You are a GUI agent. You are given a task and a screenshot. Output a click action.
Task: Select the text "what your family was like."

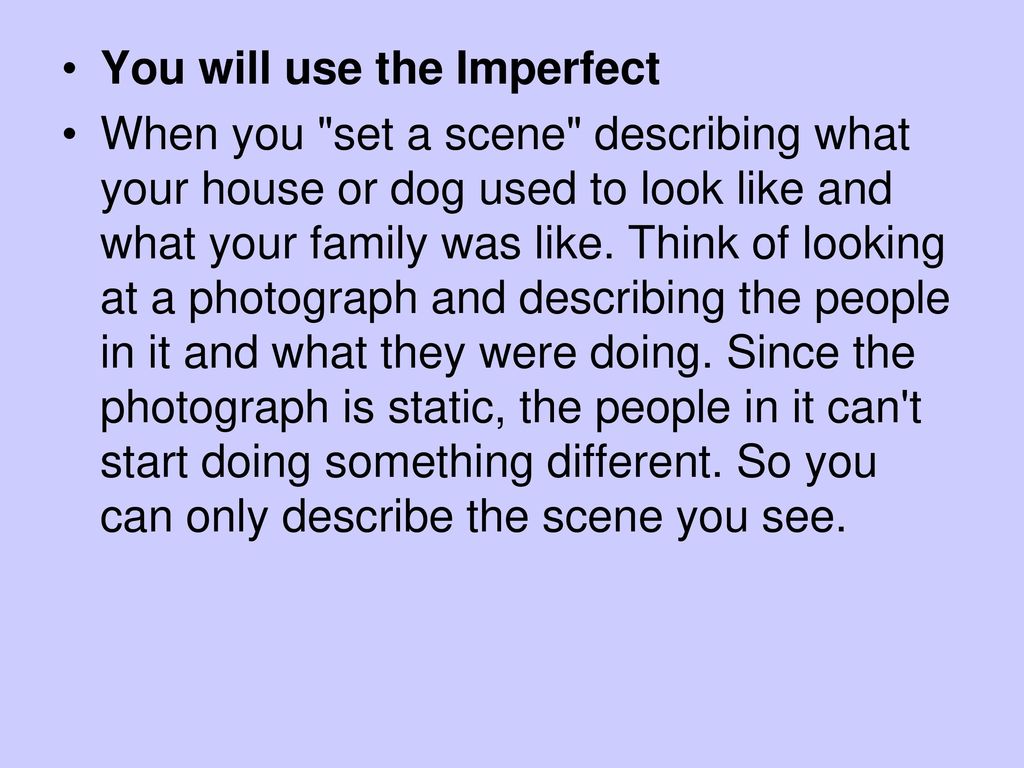[x=358, y=244]
